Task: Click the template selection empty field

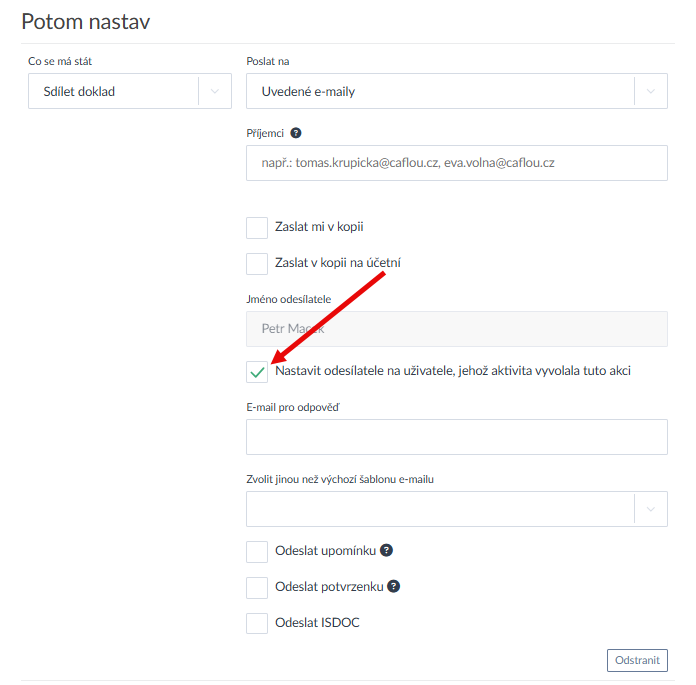Action: click(x=440, y=509)
